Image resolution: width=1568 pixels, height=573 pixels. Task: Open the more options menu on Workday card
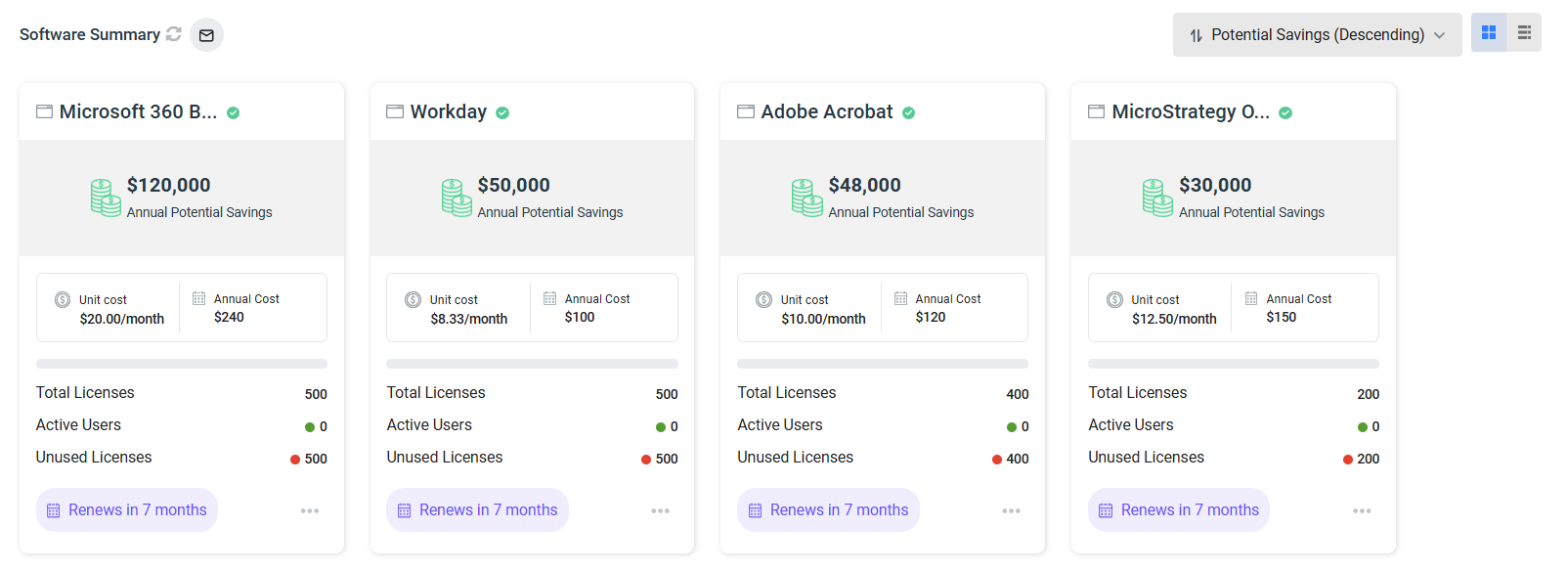(661, 510)
